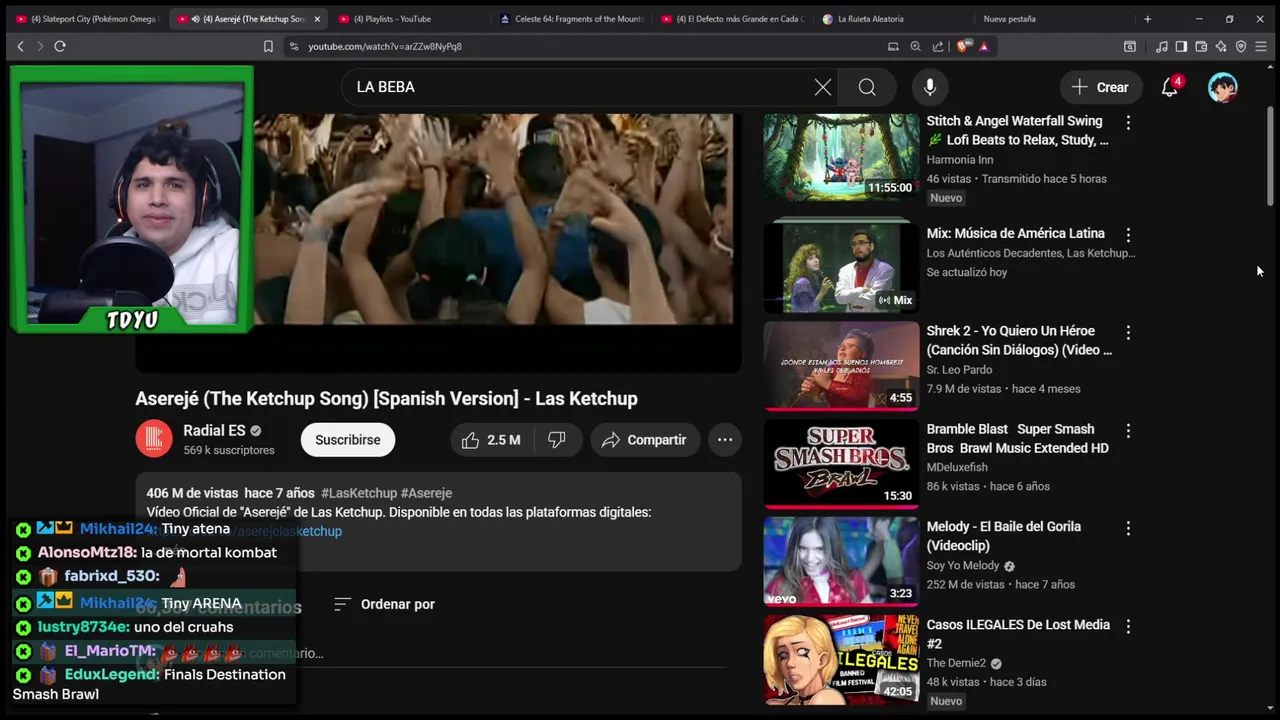Open the Ordenar por sort dropdown

(x=384, y=604)
